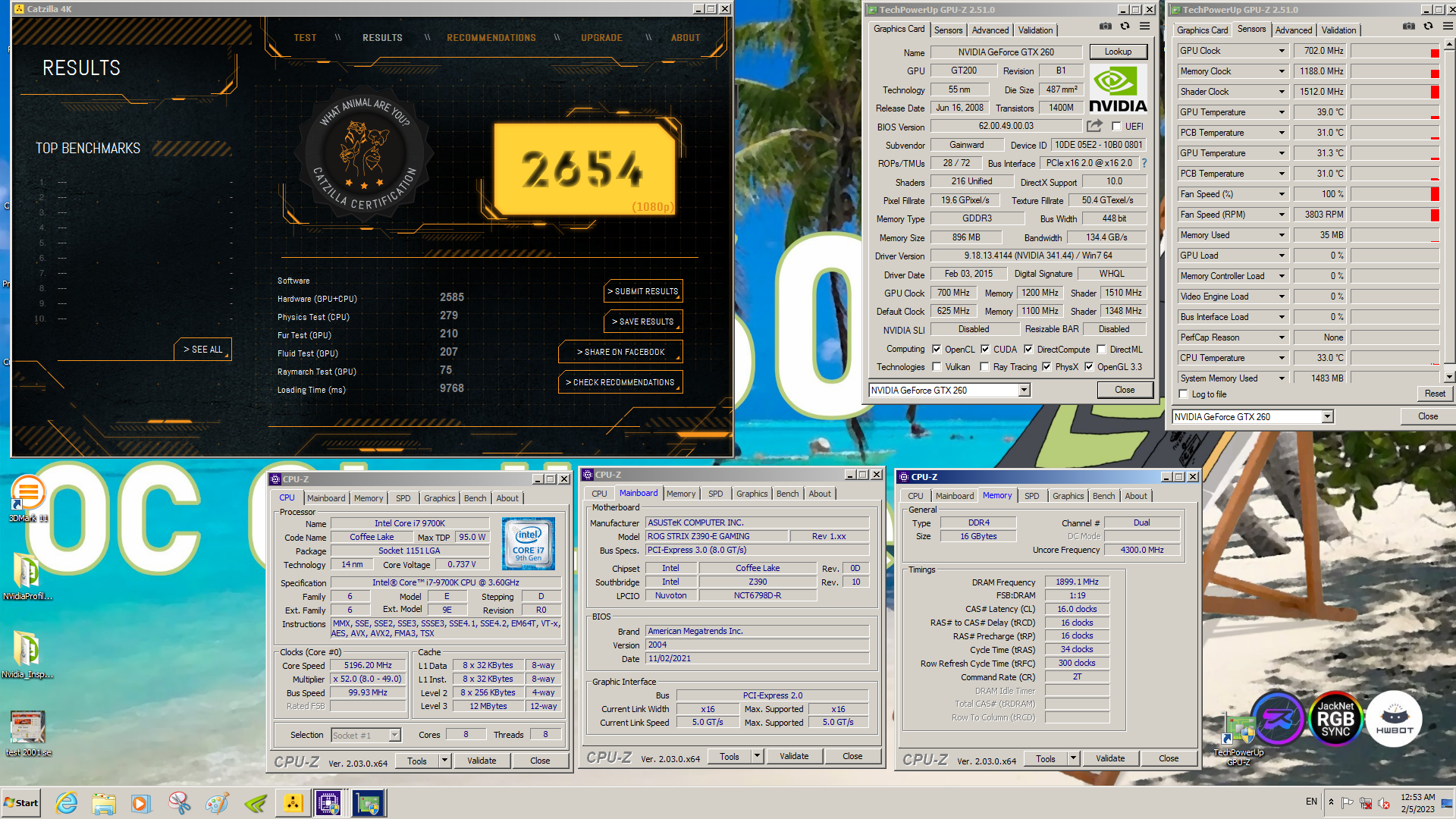Click the purple Z round desktop icon
Viewport: 1456px width, 819px height.
1277,719
